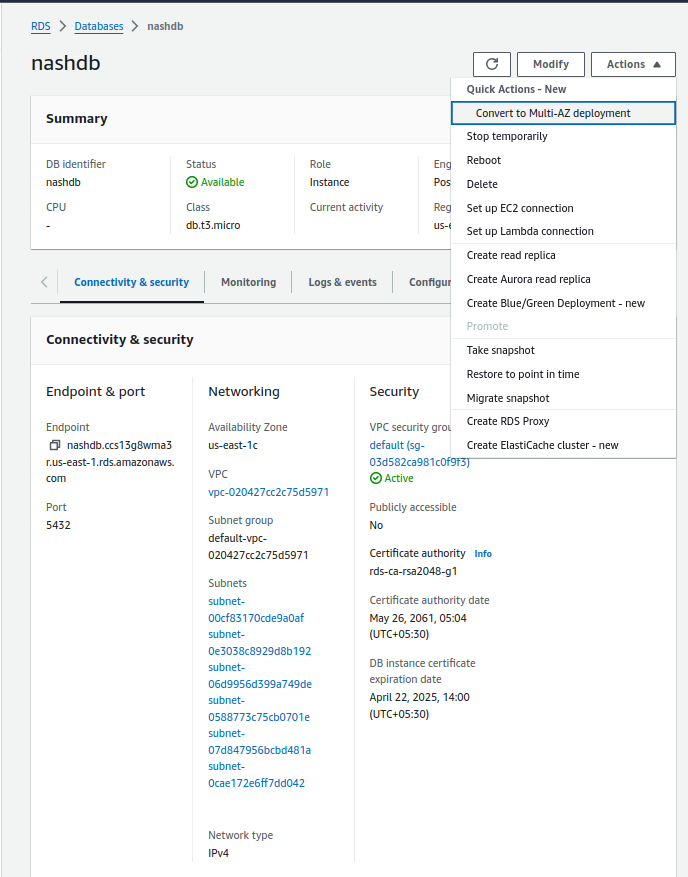This screenshot has height=877, width=688.
Task: Navigate to Databases breadcrumb link
Action: click(98, 26)
